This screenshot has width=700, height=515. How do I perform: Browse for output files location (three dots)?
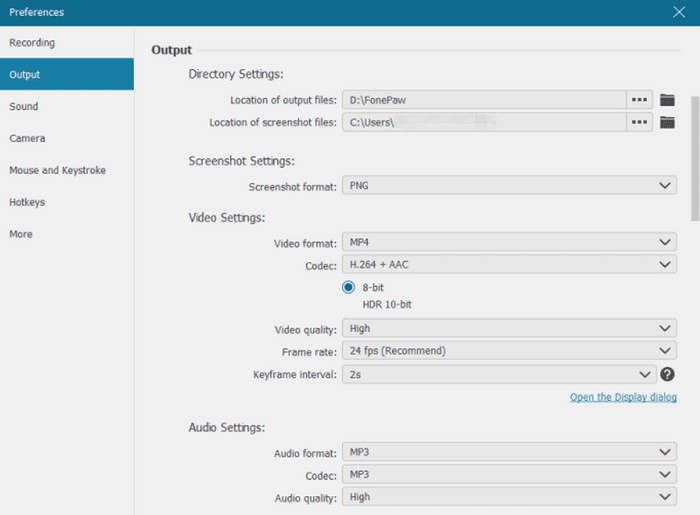(x=639, y=100)
